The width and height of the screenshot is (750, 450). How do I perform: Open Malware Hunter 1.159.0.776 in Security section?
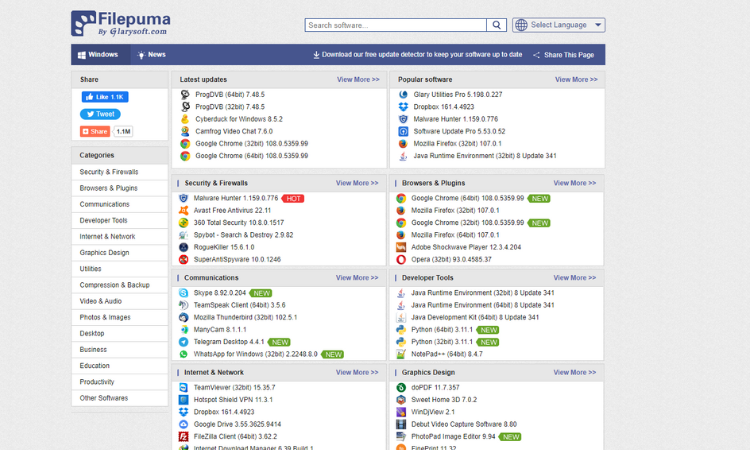pos(236,198)
